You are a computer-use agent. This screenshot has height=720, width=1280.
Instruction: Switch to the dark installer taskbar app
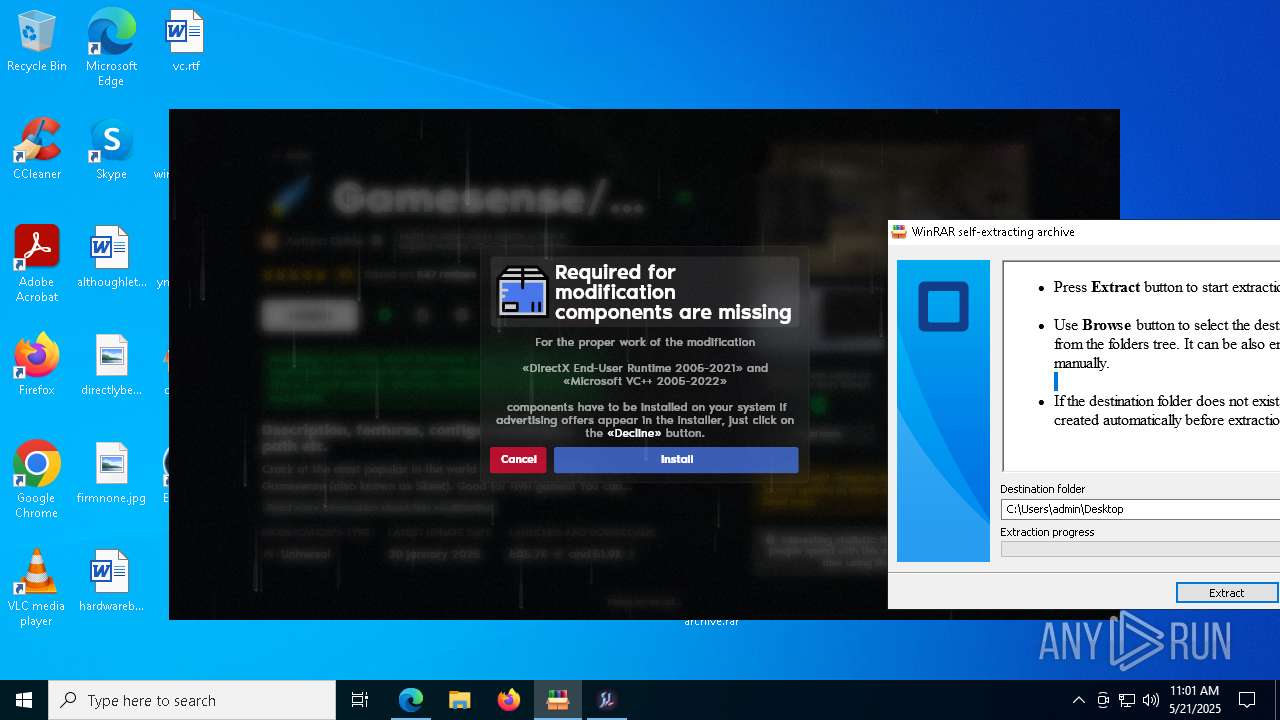click(607, 700)
